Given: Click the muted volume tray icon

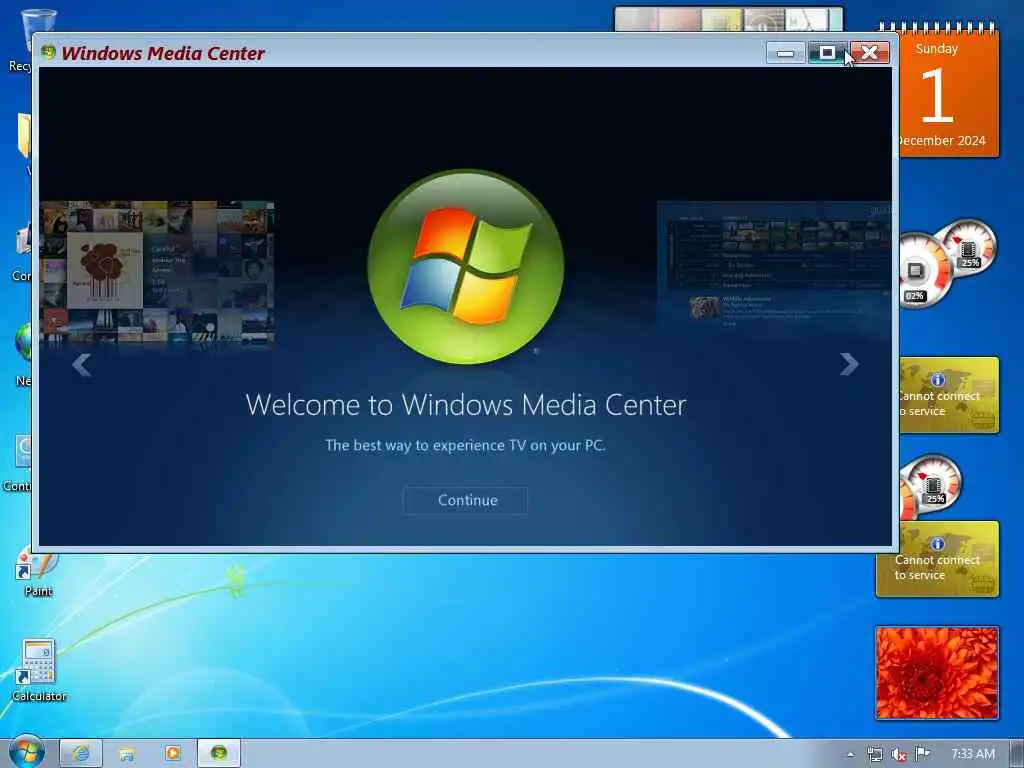Looking at the screenshot, I should point(899,754).
